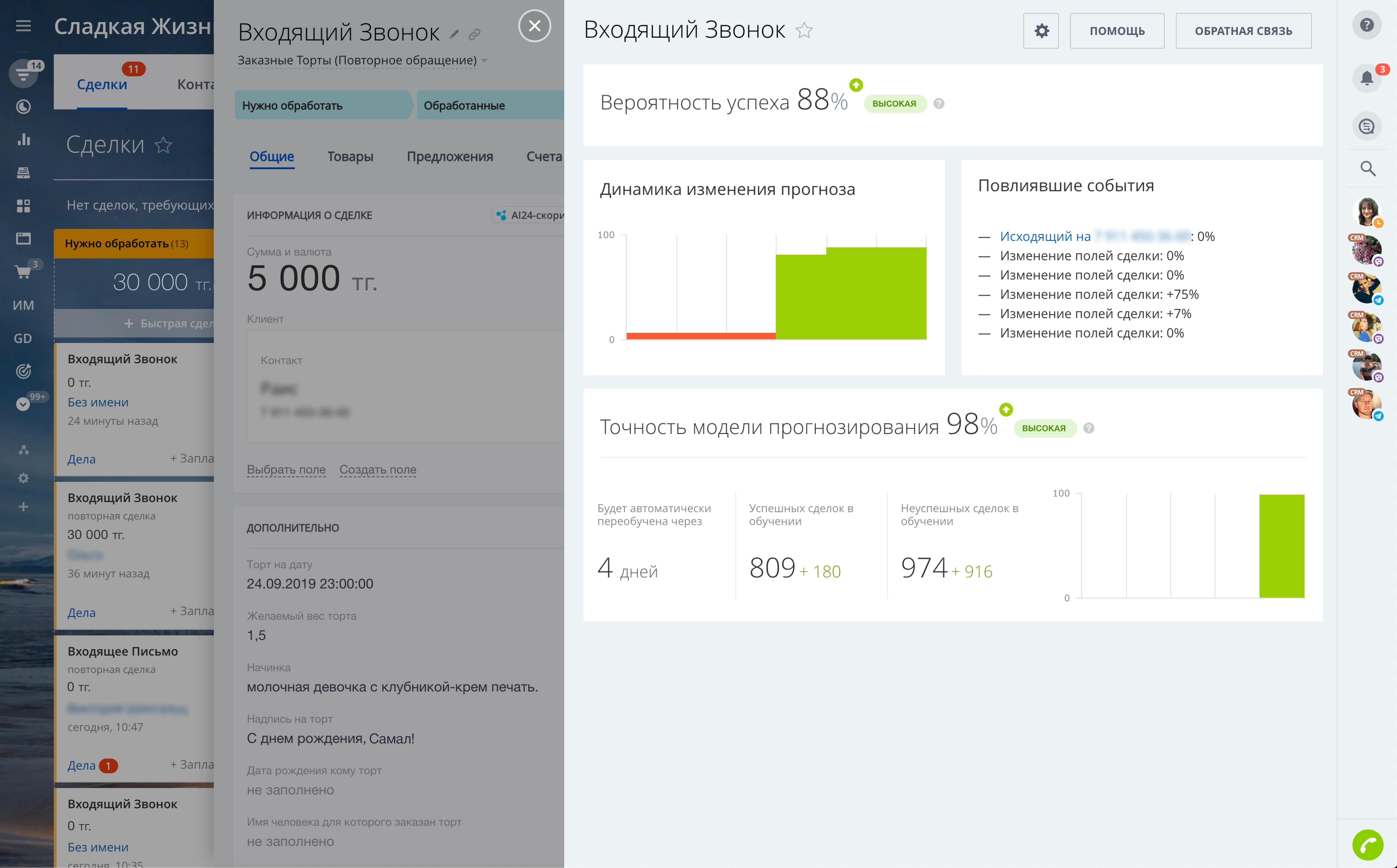Close the deal card slider
The height and width of the screenshot is (868, 1397).
(x=535, y=26)
